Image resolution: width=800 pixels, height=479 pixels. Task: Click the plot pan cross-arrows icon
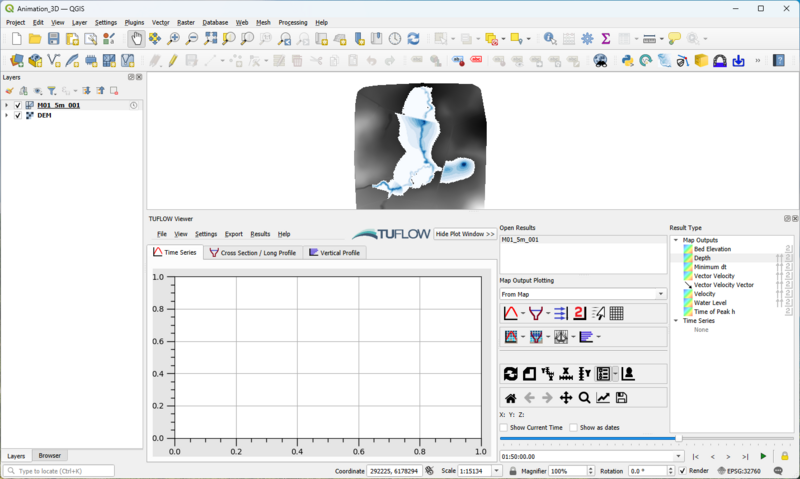coord(566,398)
